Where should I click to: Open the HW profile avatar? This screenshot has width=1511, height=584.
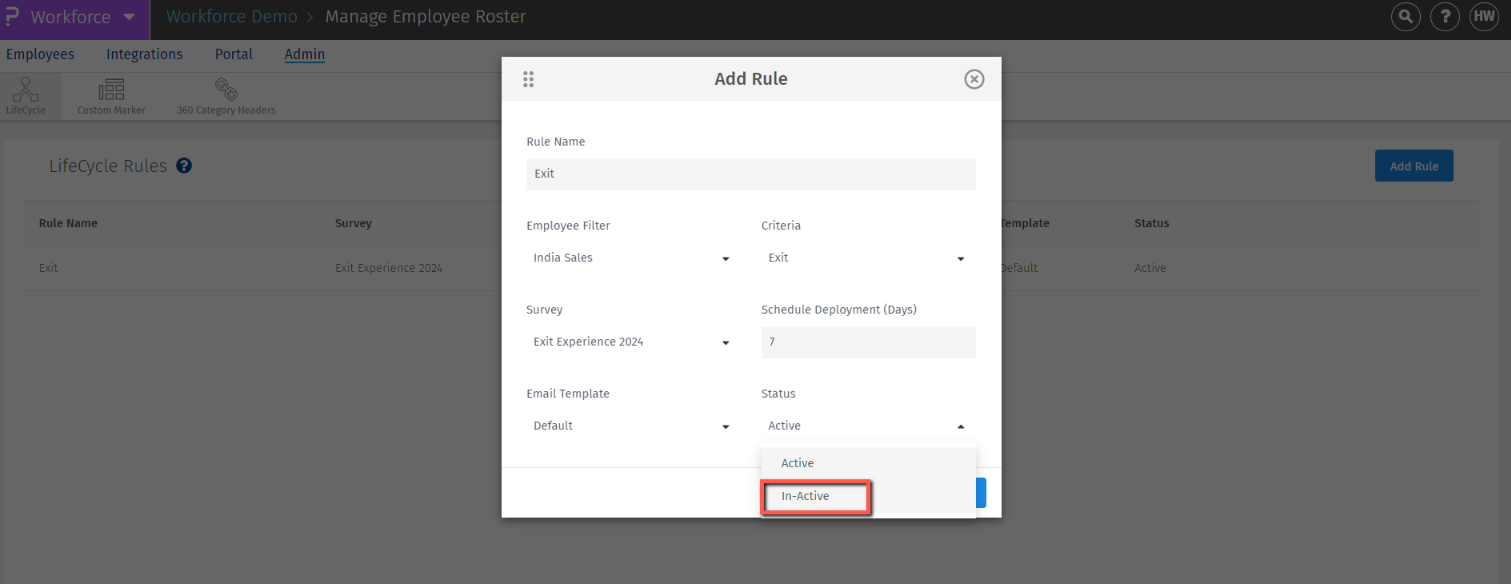click(x=1484, y=17)
